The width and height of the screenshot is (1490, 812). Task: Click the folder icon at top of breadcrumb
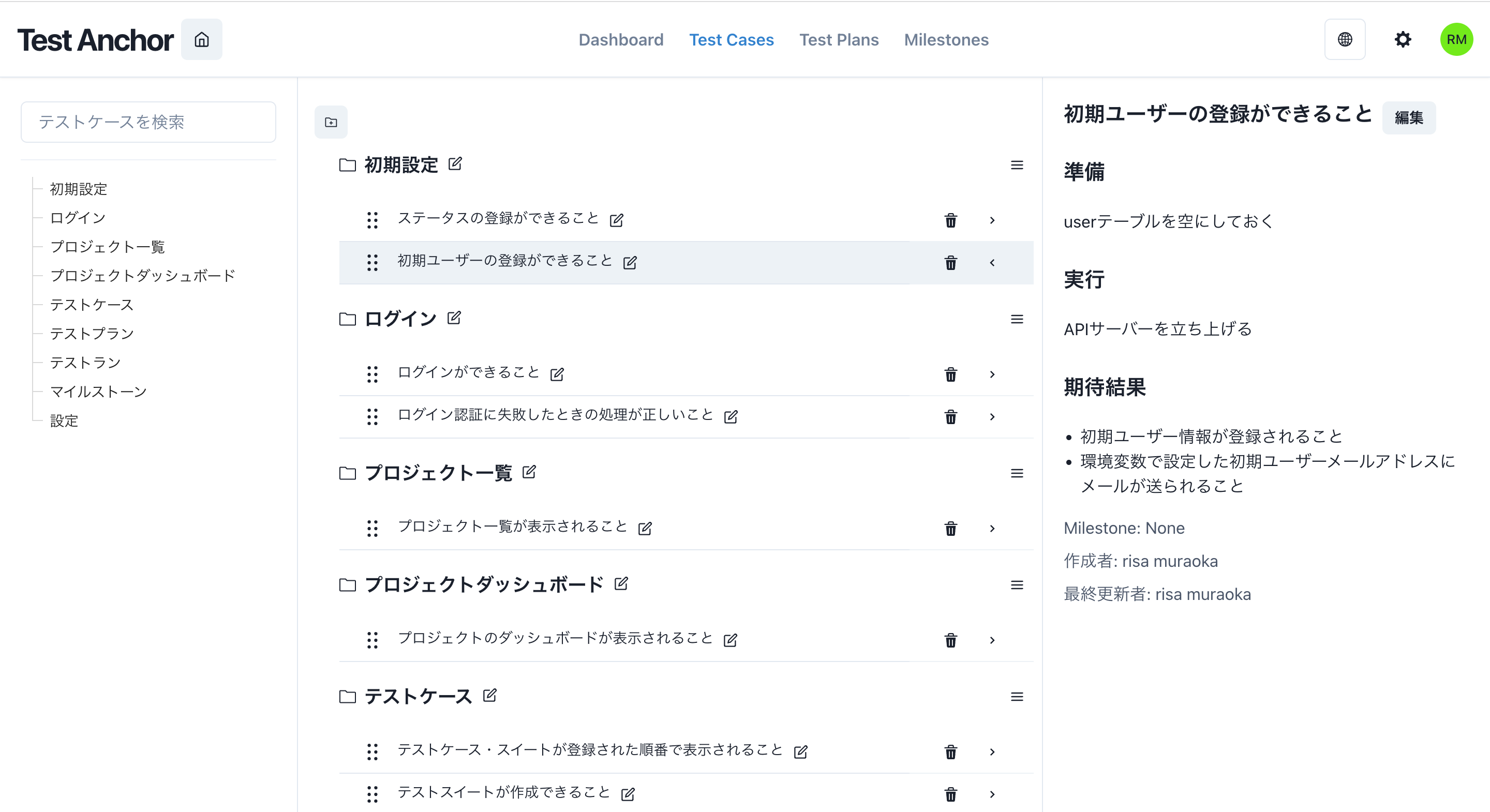(x=331, y=121)
